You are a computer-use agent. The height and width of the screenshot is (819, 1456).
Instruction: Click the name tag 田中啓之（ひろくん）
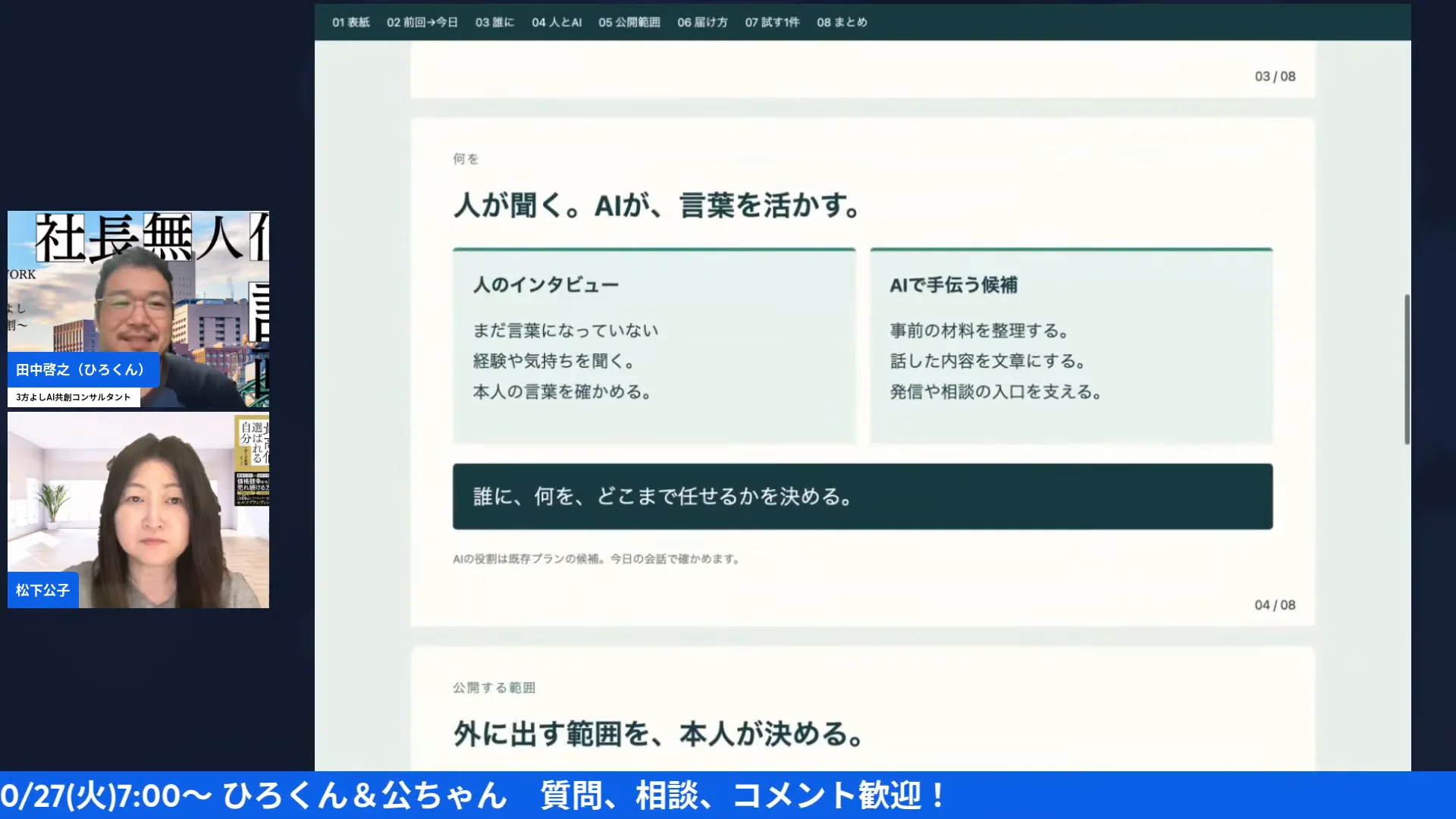(82, 369)
